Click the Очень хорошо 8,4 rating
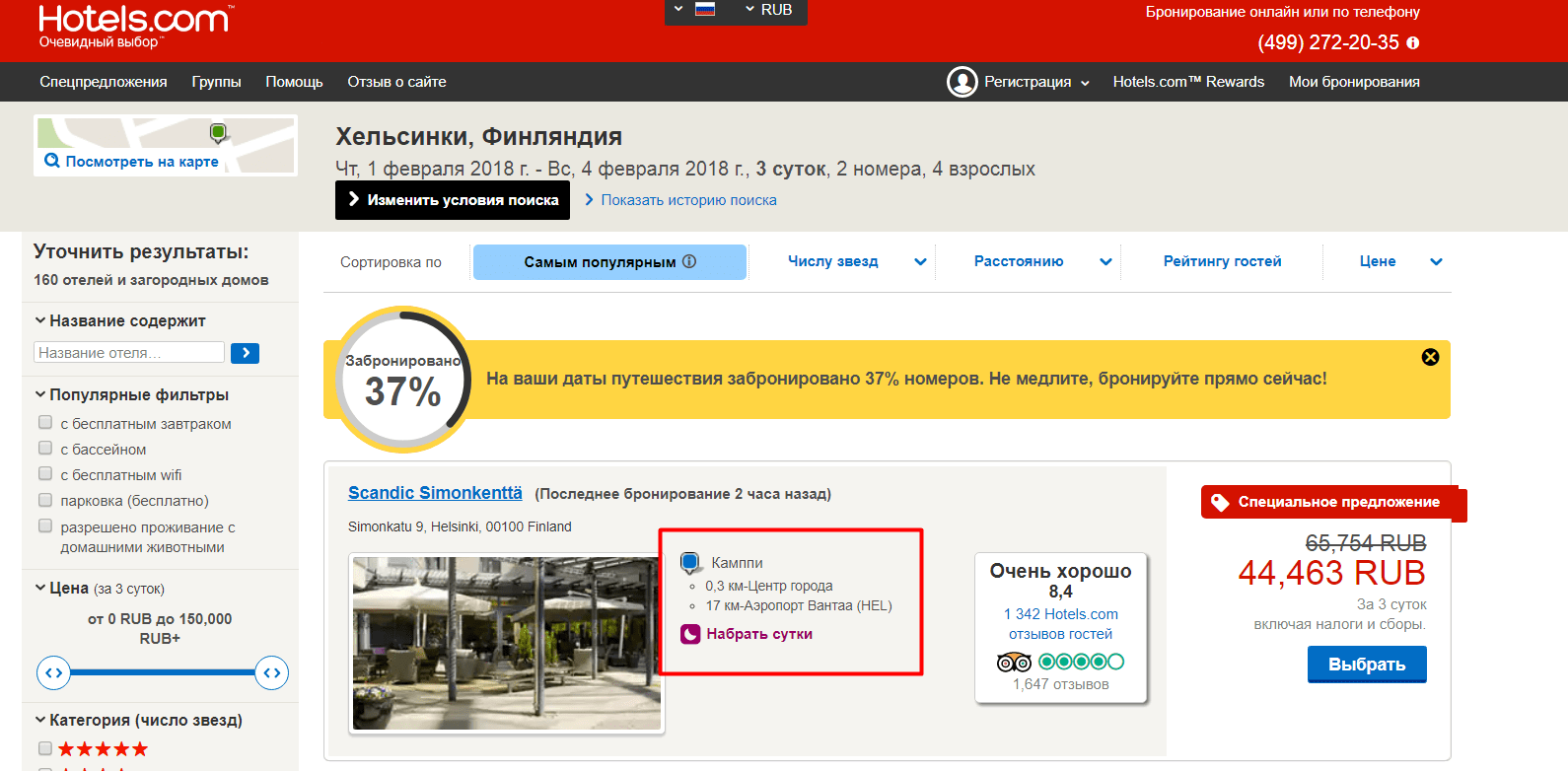Image resolution: width=1568 pixels, height=771 pixels. (1061, 580)
